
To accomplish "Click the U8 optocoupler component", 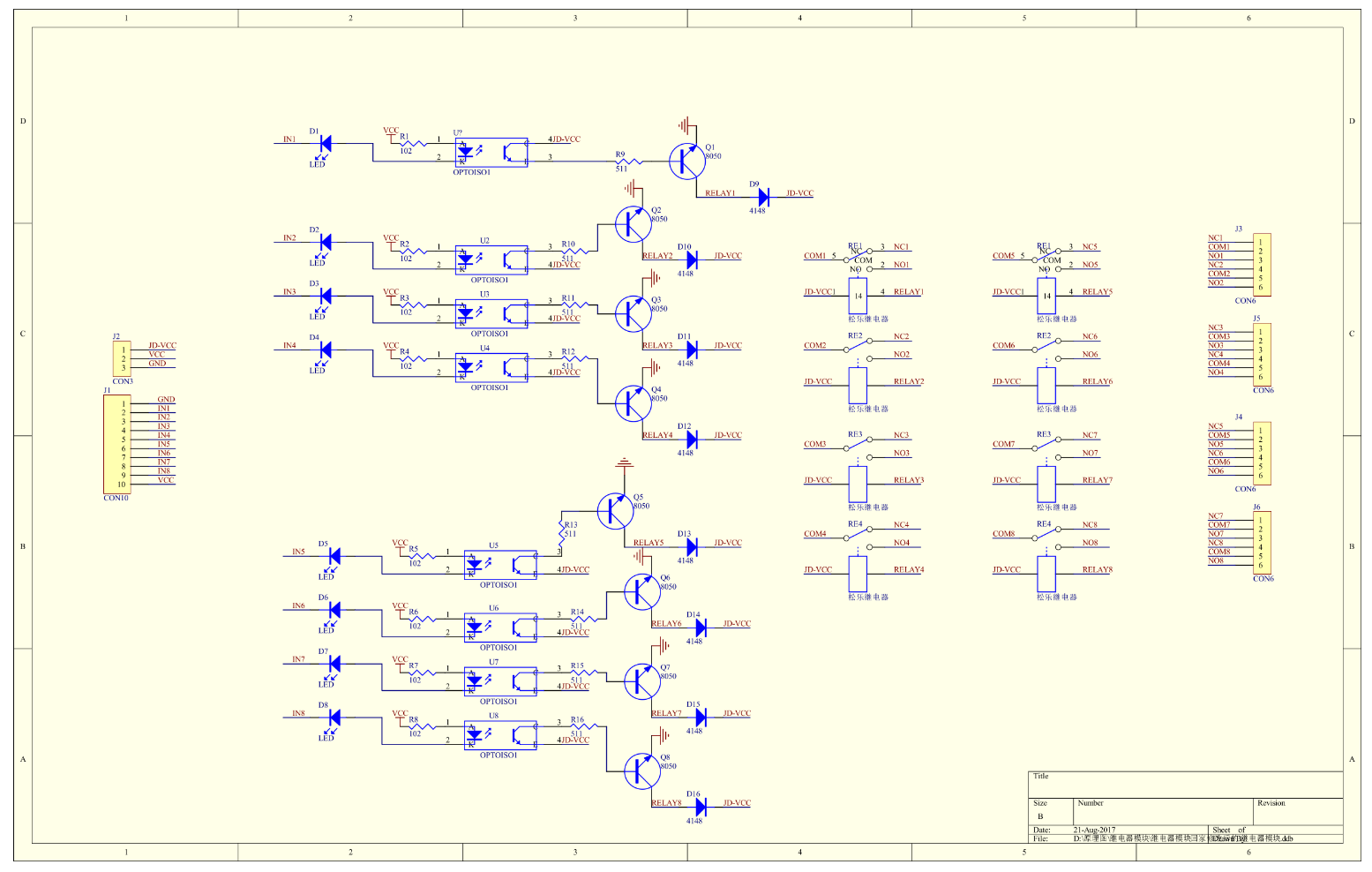I will click(x=500, y=735).
